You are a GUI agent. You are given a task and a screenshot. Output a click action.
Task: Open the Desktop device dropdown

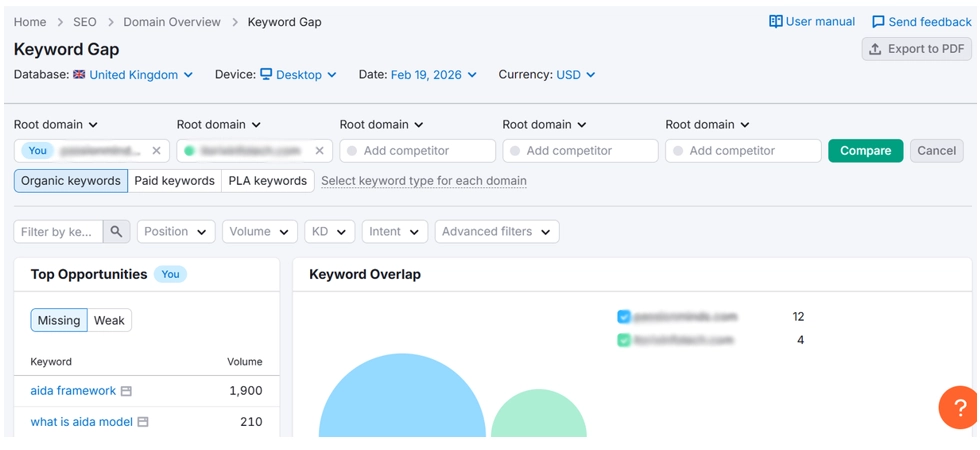pos(306,75)
